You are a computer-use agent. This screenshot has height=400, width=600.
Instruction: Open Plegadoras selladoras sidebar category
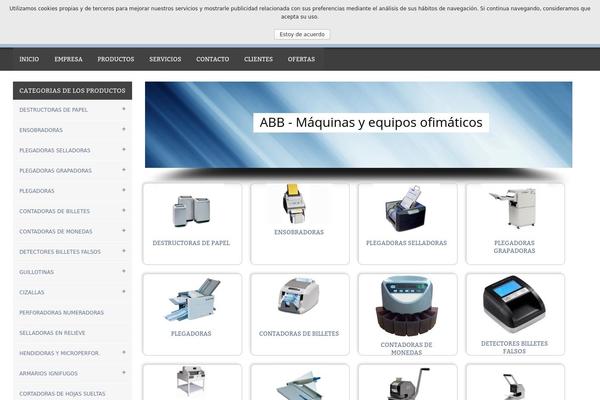click(55, 150)
